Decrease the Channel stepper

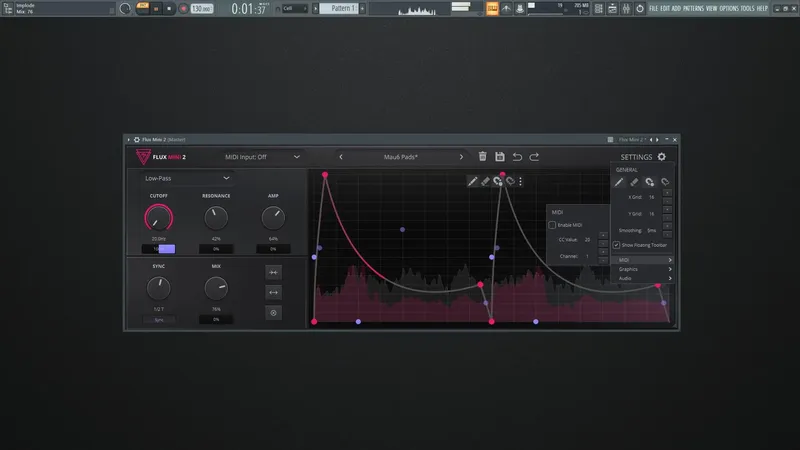tap(603, 260)
